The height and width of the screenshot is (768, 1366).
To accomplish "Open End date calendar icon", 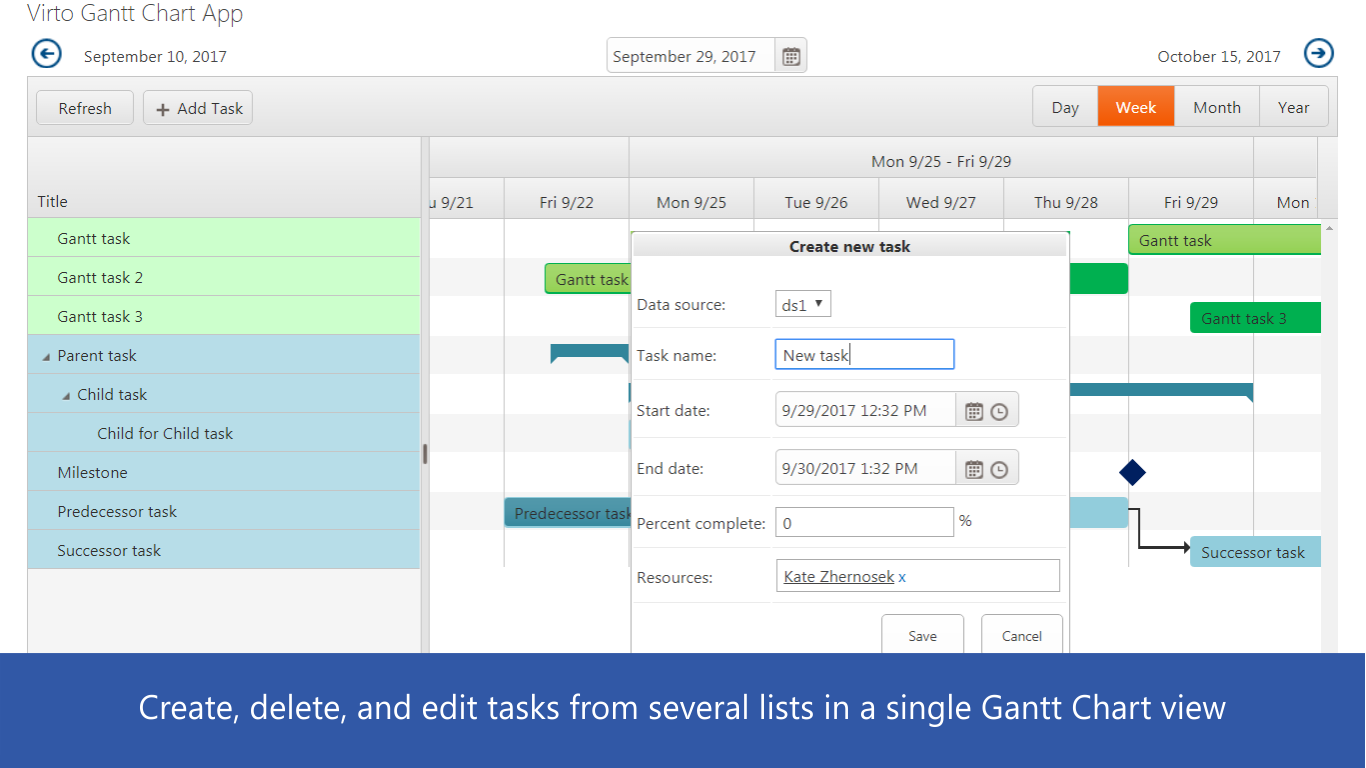I will pyautogui.click(x=974, y=469).
